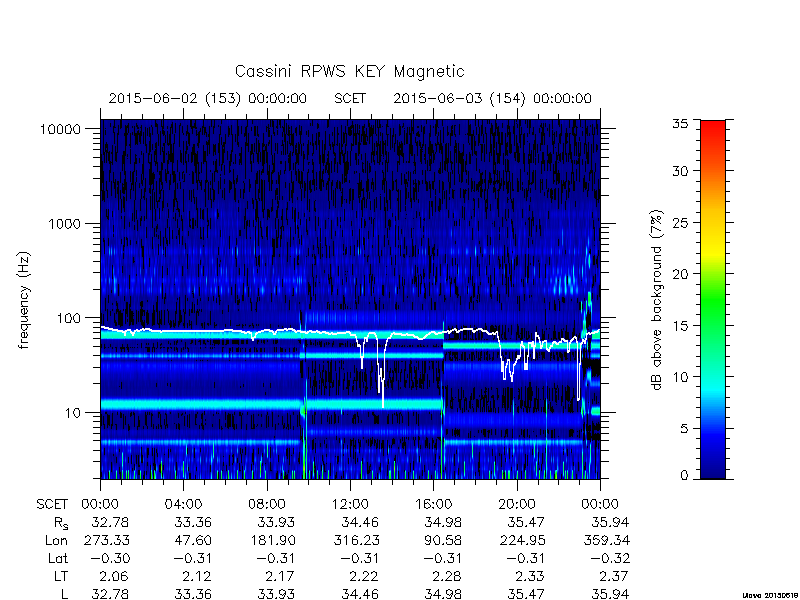This screenshot has width=800, height=600.
Task: Click the 35 value on the color scale
Action: coord(680,124)
